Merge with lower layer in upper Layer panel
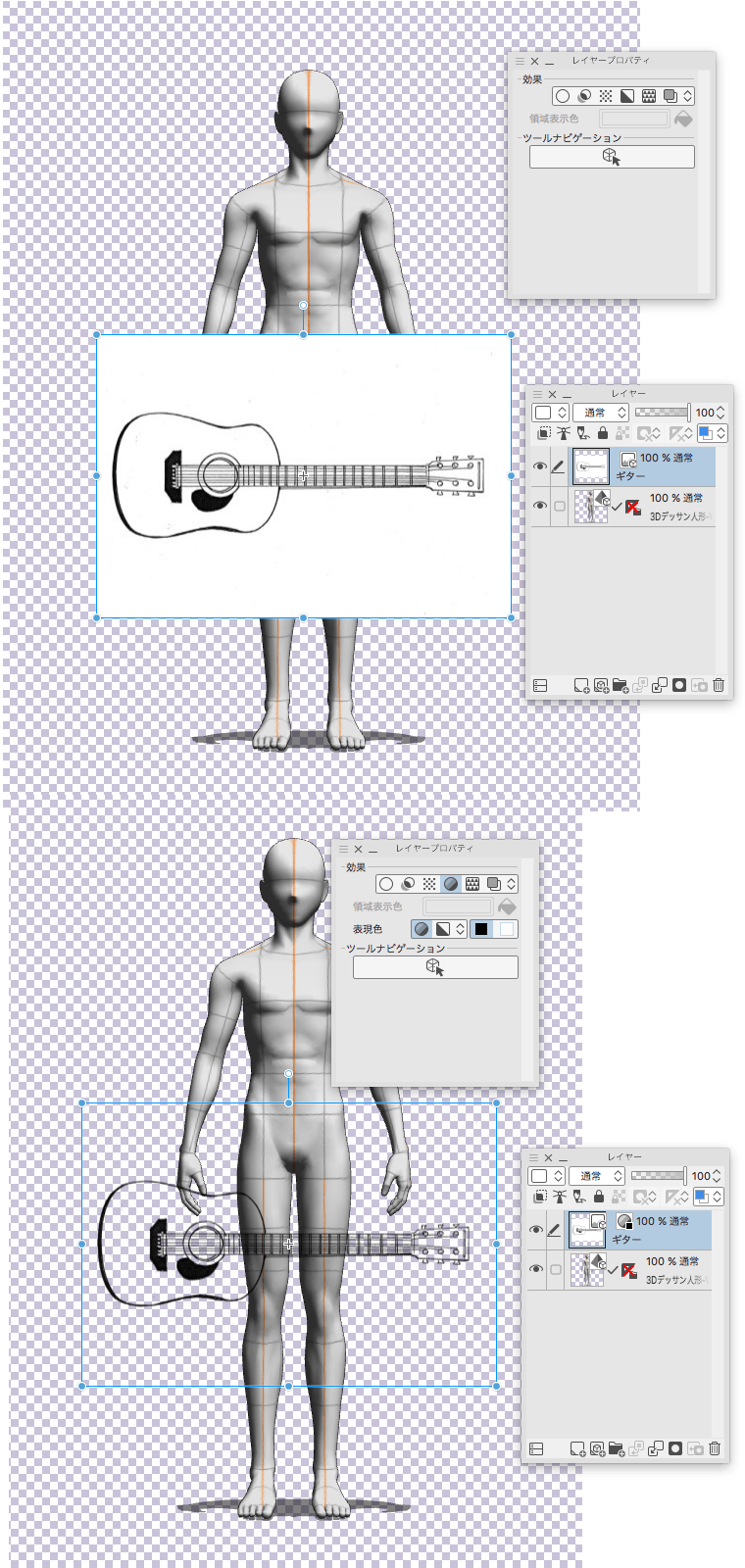Screen dimensions: 745x1568 [660, 685]
